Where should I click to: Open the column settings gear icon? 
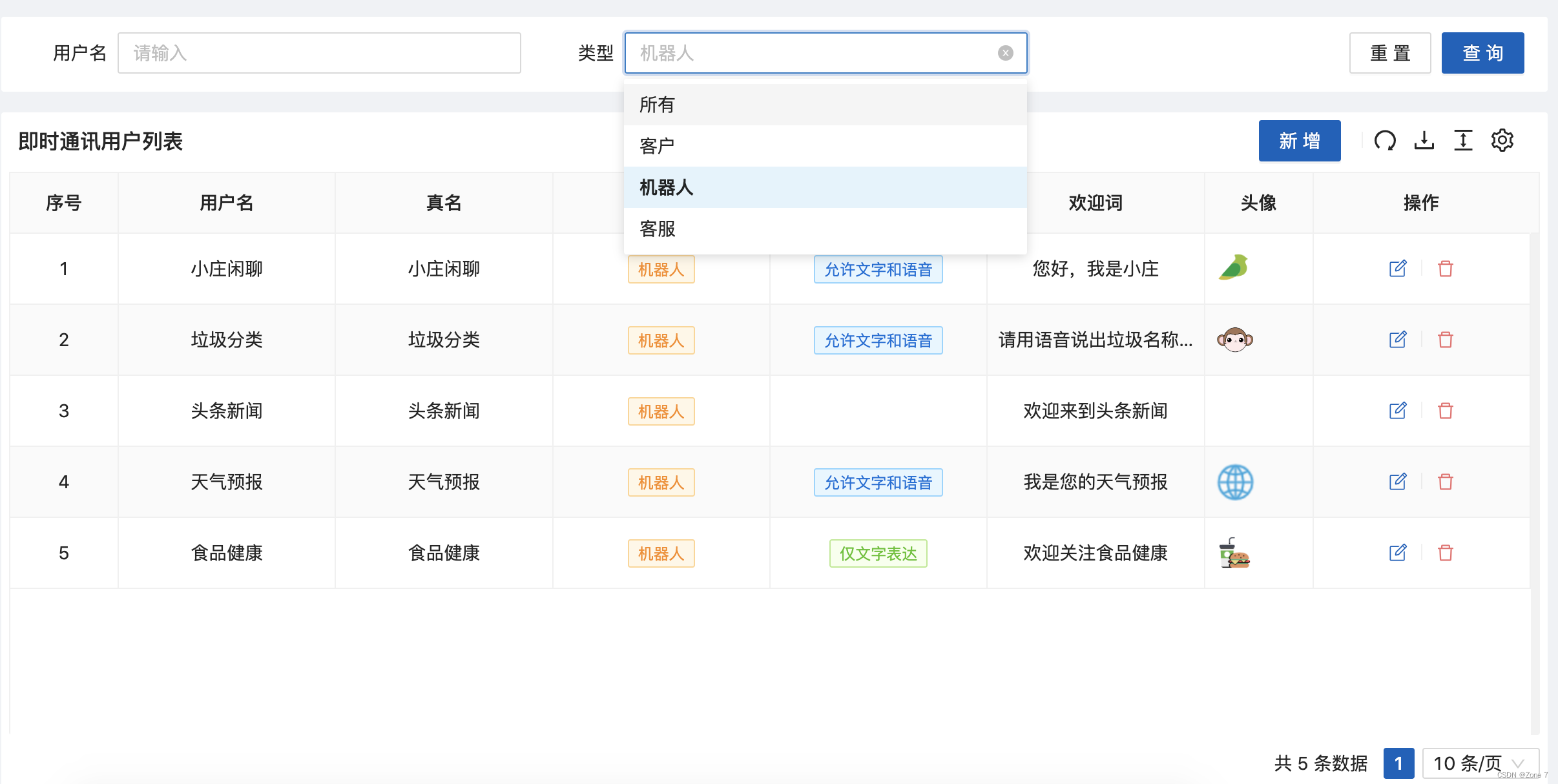coord(1502,140)
